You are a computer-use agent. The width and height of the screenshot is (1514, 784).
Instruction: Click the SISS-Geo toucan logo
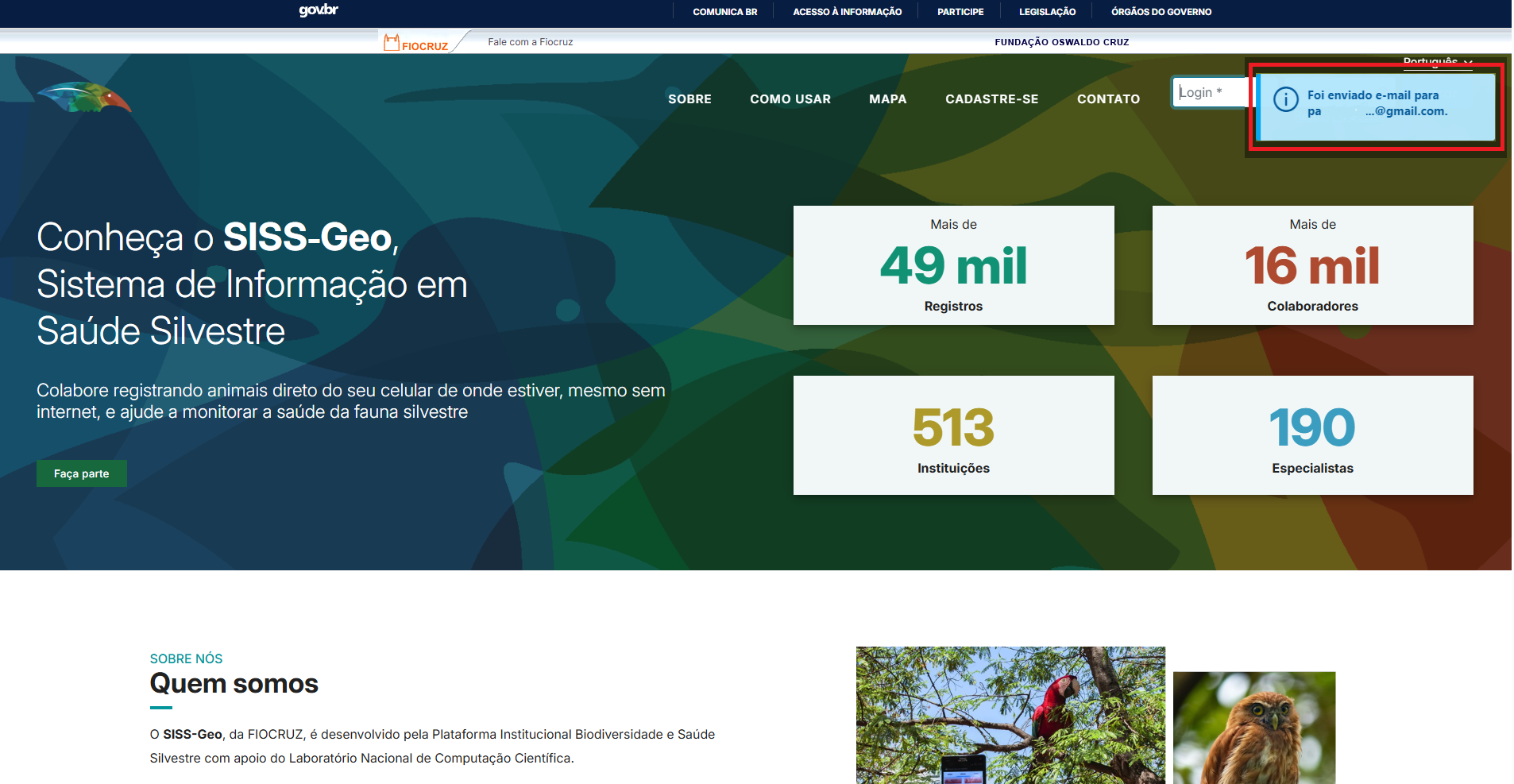(84, 98)
